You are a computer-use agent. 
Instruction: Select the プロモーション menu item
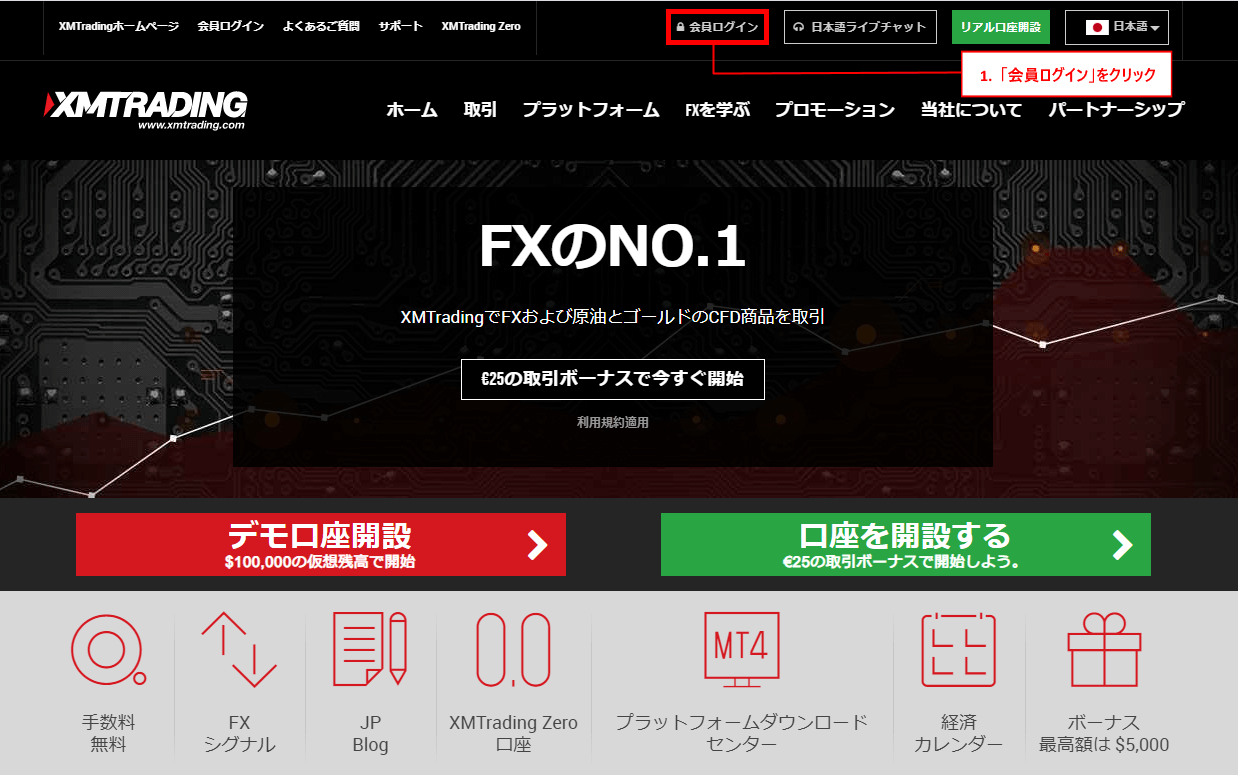pyautogui.click(x=834, y=110)
